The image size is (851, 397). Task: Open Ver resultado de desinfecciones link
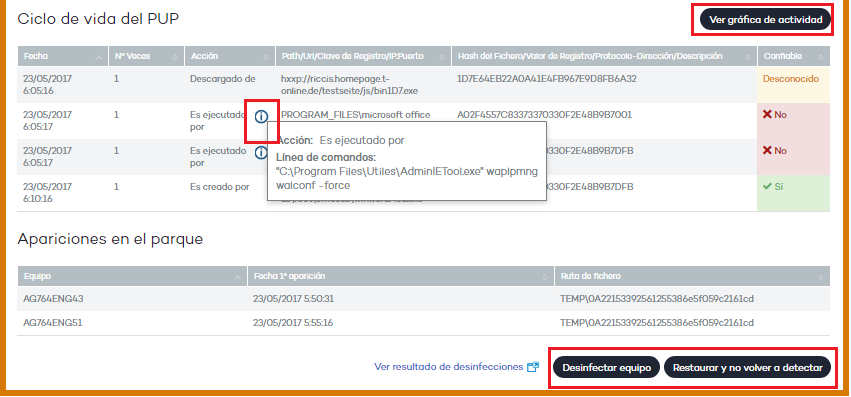click(448, 367)
